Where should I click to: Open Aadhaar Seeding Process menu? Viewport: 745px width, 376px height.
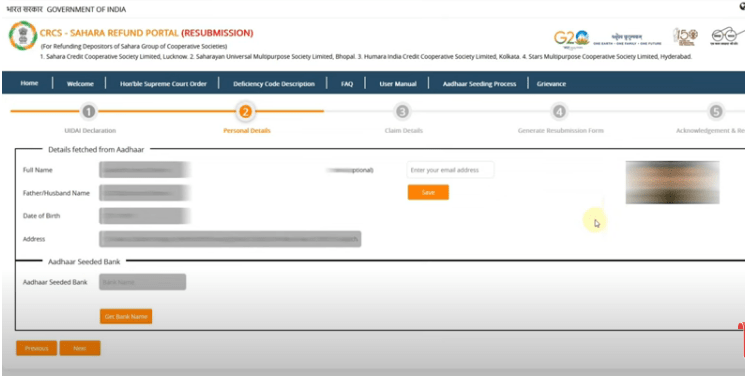(479, 84)
